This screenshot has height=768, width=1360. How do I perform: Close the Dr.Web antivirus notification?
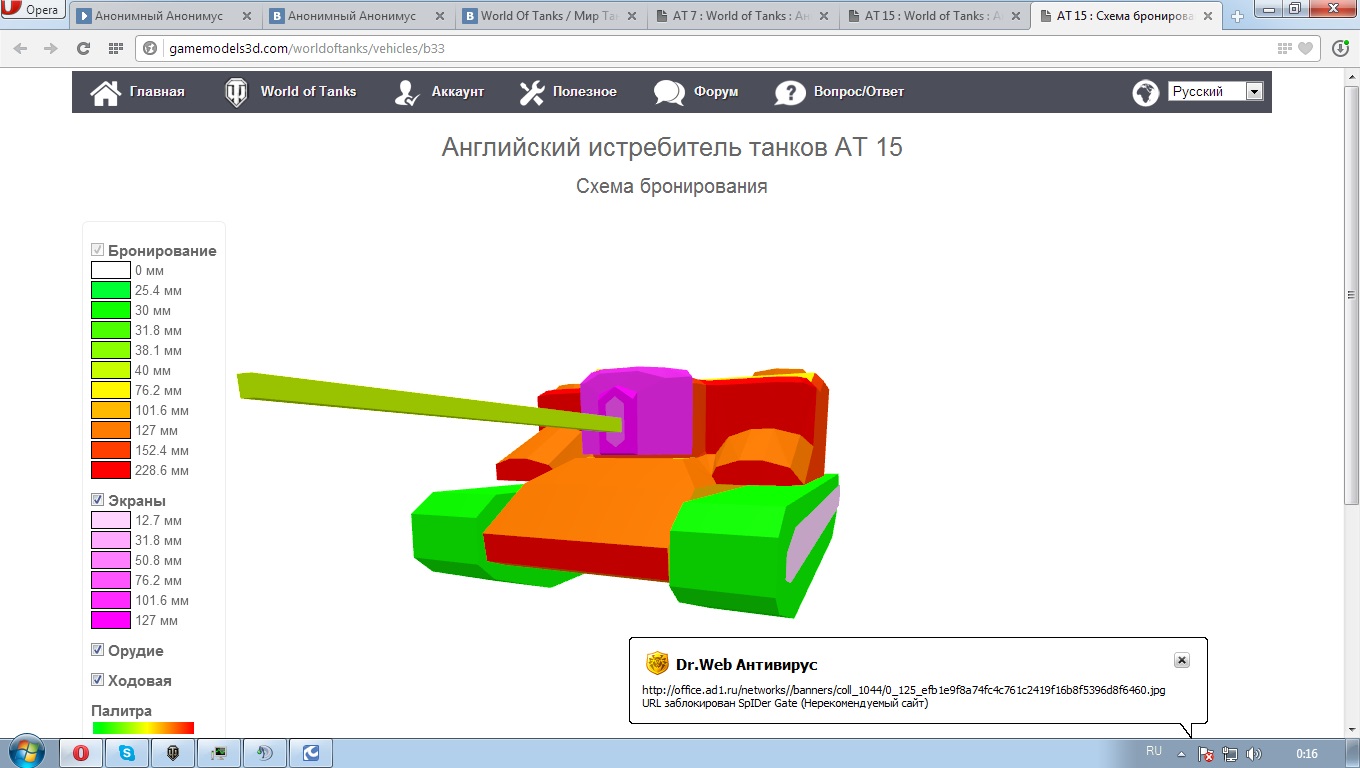tap(1181, 660)
